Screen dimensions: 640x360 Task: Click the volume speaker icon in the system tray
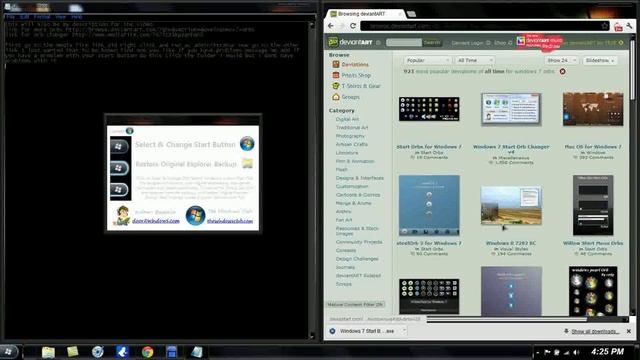click(x=576, y=352)
